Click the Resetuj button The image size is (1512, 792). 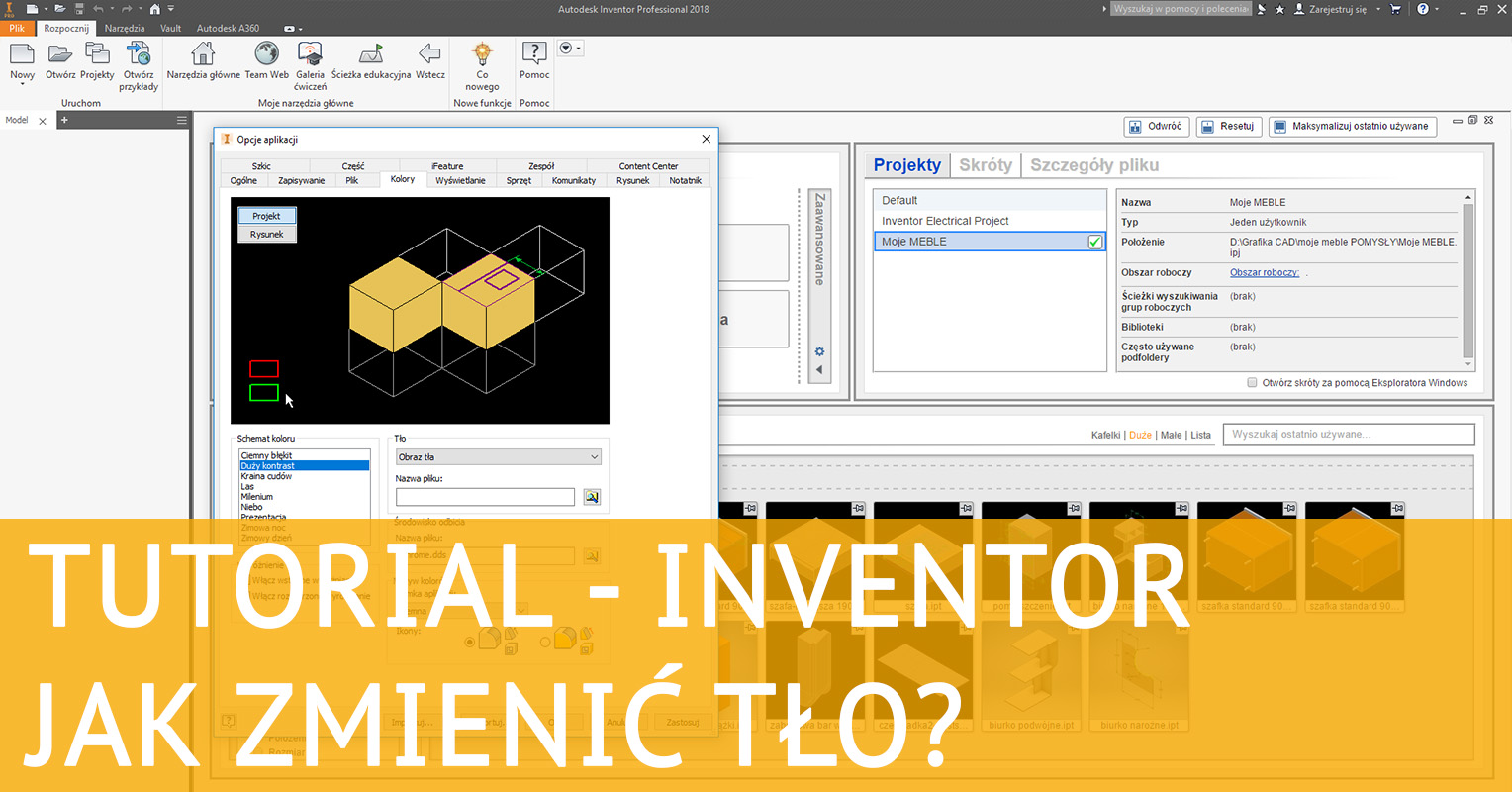coord(1227,126)
